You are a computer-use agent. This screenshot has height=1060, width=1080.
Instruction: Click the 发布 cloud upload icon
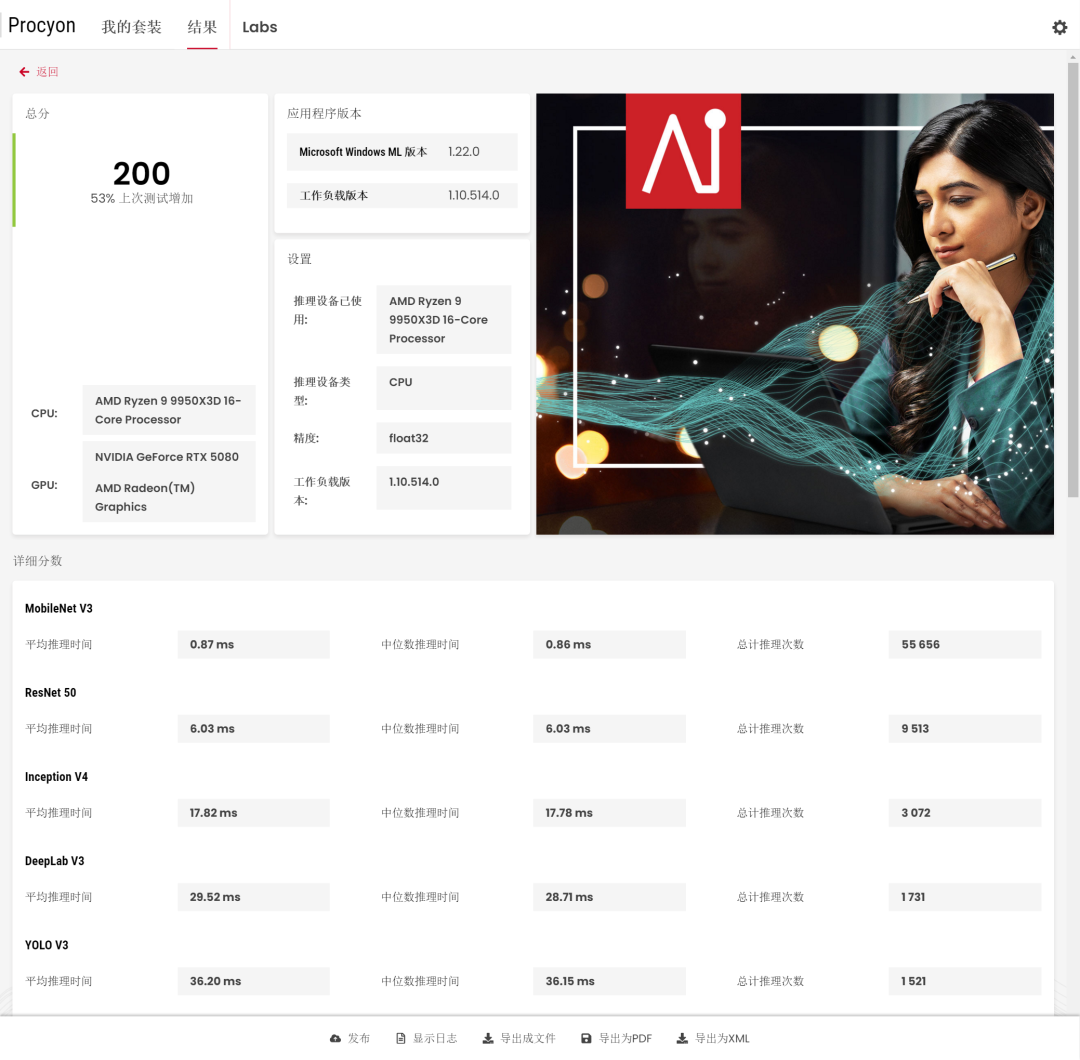[335, 1038]
